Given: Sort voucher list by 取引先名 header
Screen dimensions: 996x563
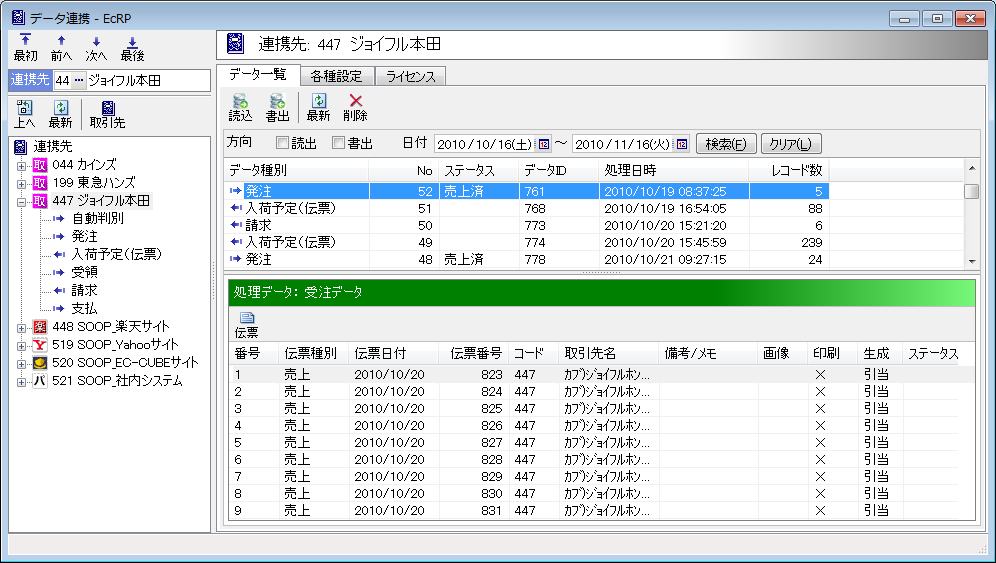Looking at the screenshot, I should [x=609, y=353].
